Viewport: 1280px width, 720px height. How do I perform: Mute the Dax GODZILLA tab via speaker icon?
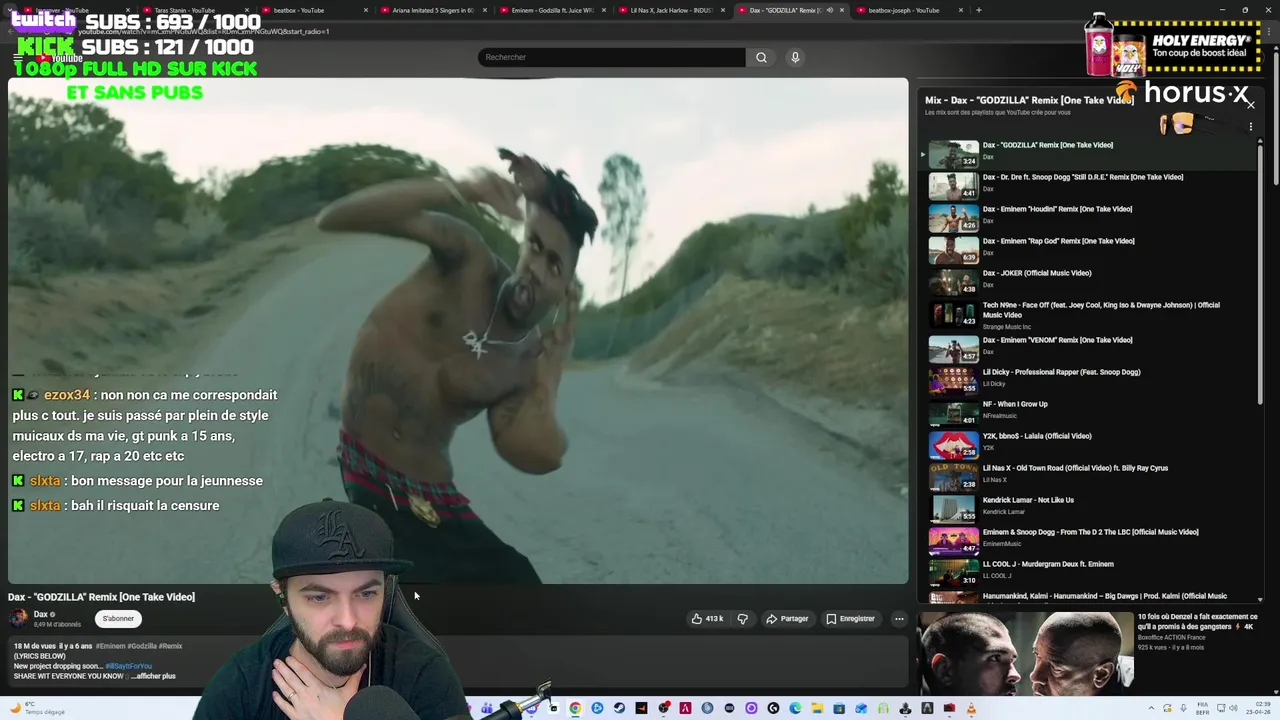point(829,10)
